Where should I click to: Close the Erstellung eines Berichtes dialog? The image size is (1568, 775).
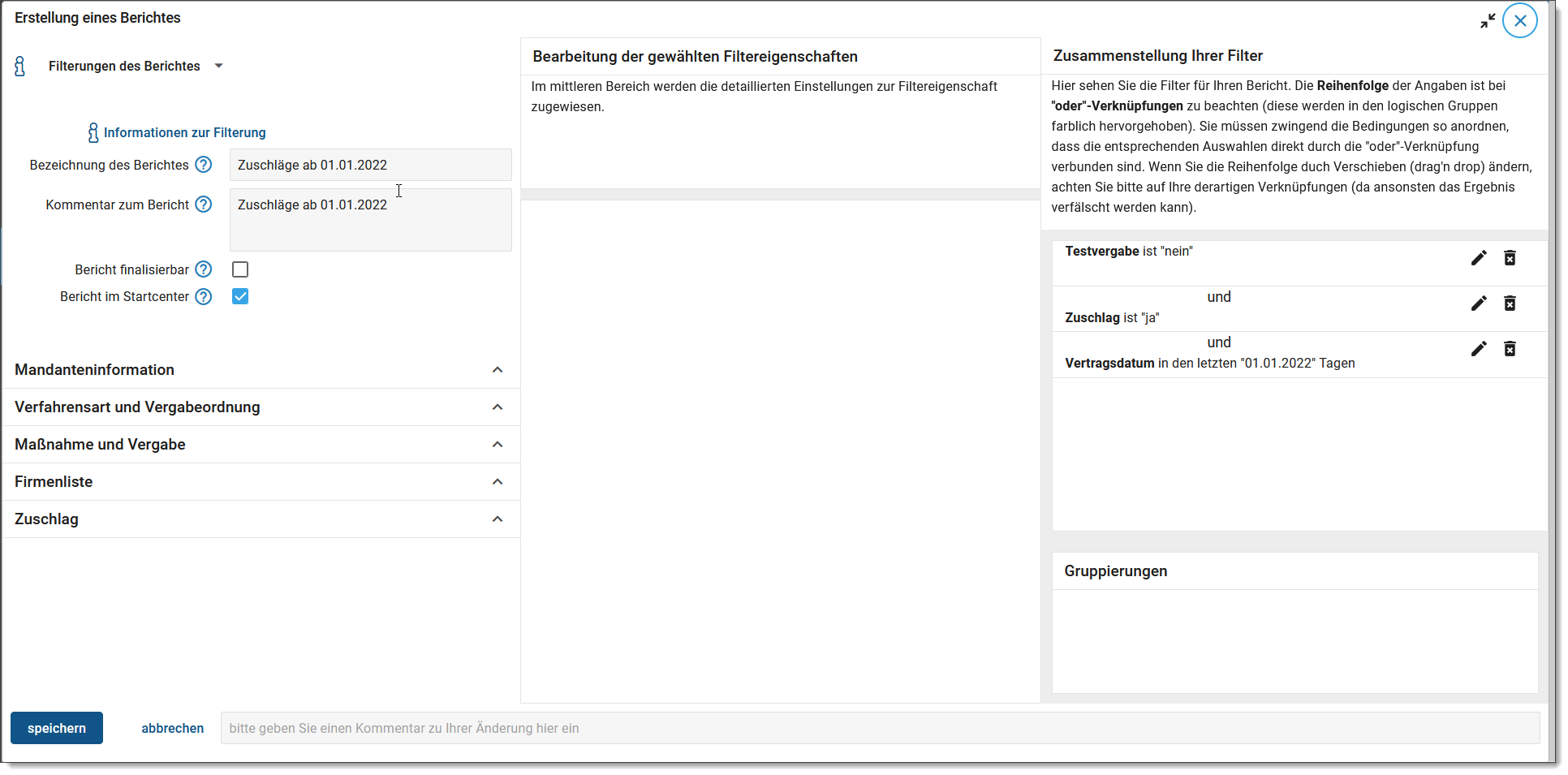coord(1520,21)
